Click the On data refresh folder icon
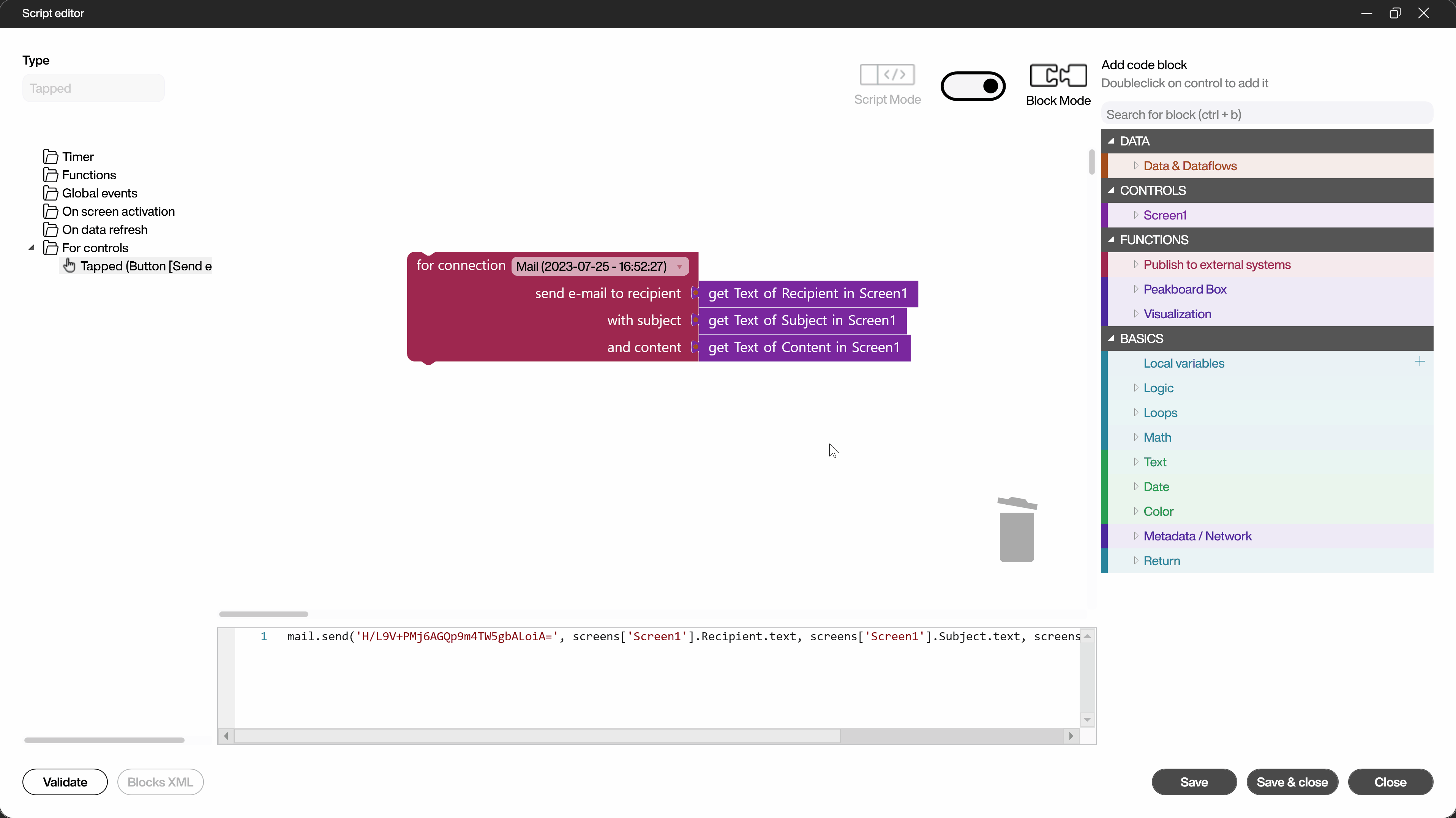The width and height of the screenshot is (1456, 818). point(50,229)
